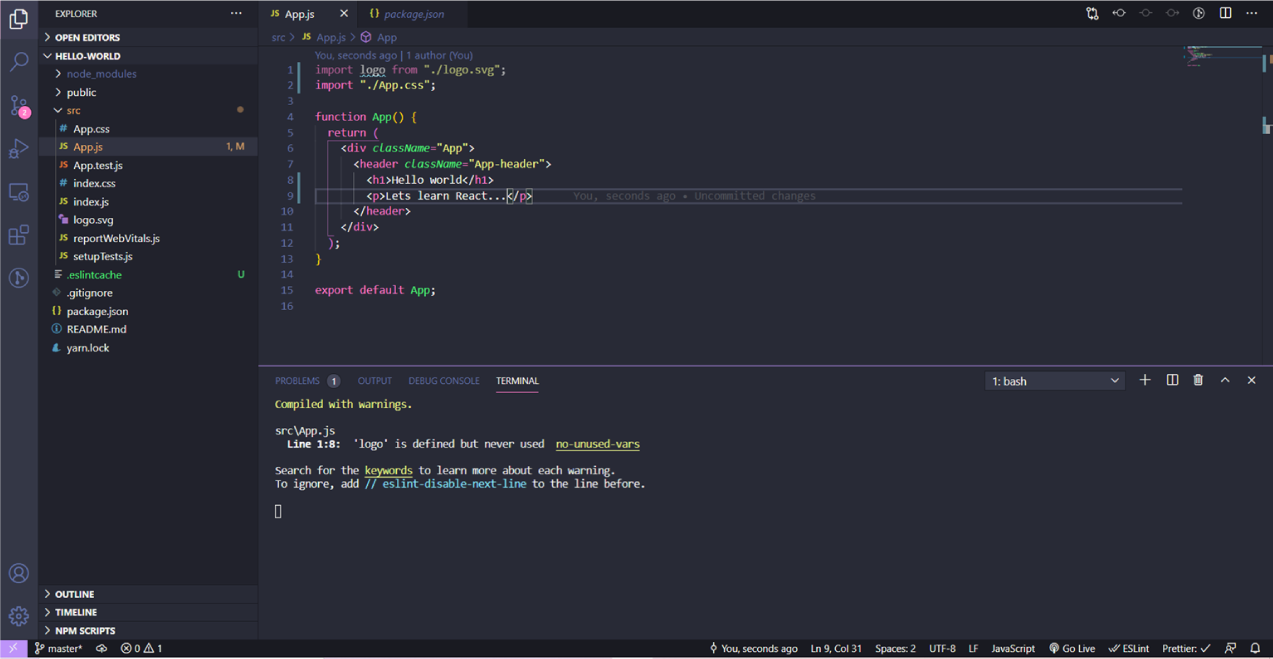Follow the no-unused-vars link in terminal
The image size is (1273, 659).
(x=597, y=444)
